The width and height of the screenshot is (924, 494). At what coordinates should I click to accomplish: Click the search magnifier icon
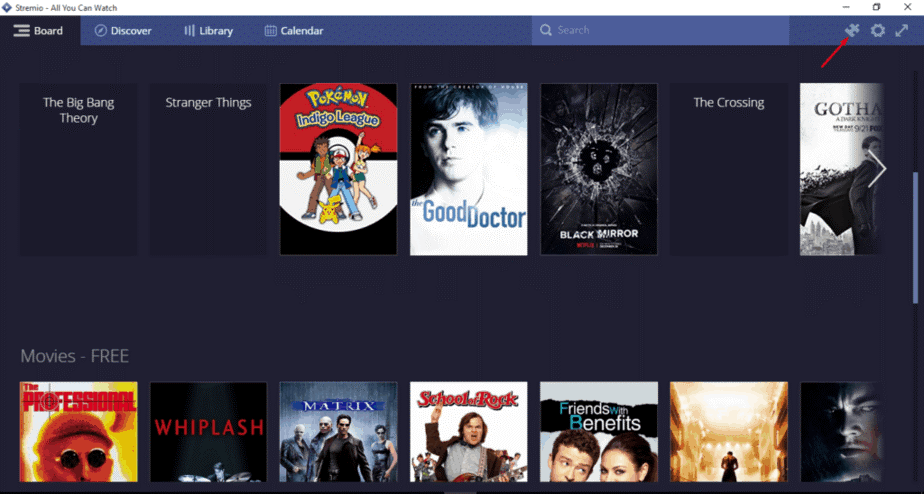[546, 30]
